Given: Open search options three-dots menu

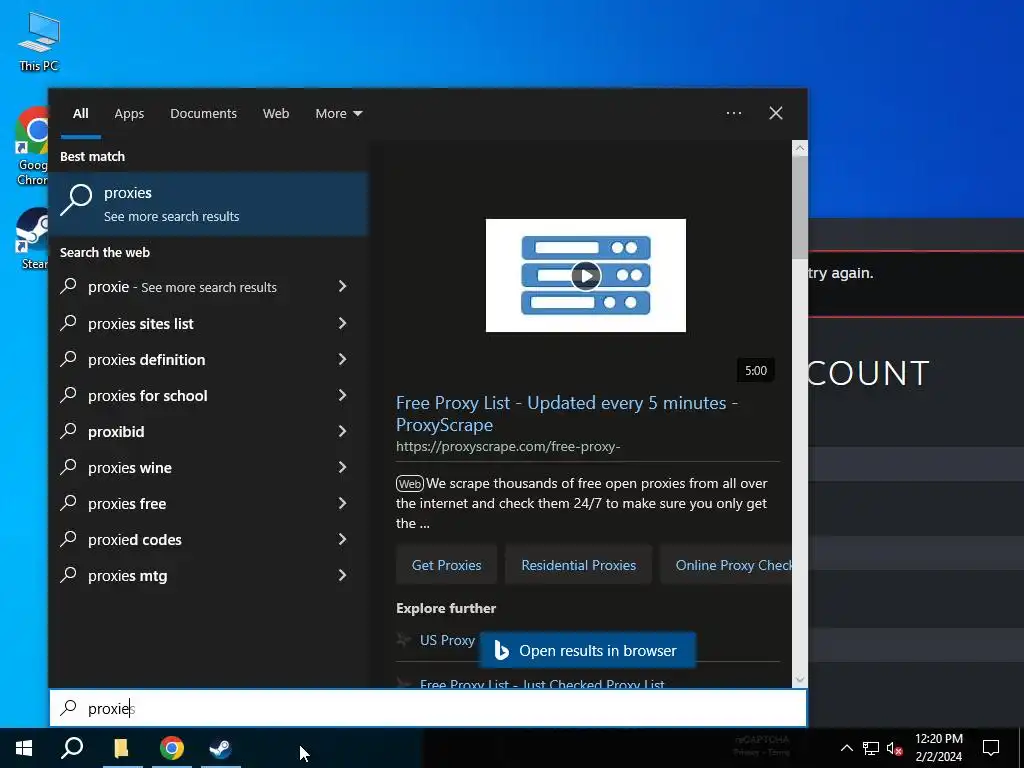Looking at the screenshot, I should (734, 113).
